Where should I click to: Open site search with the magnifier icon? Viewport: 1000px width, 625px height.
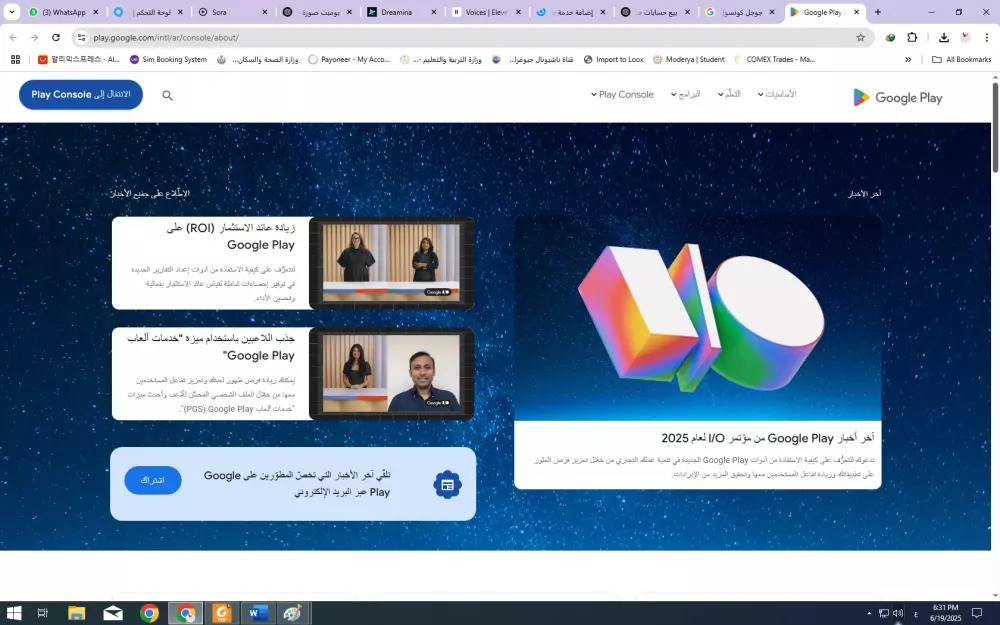[167, 95]
